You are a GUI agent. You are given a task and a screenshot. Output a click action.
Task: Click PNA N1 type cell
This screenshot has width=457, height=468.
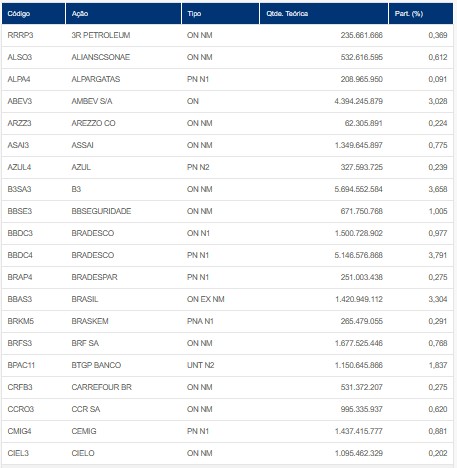(200, 321)
